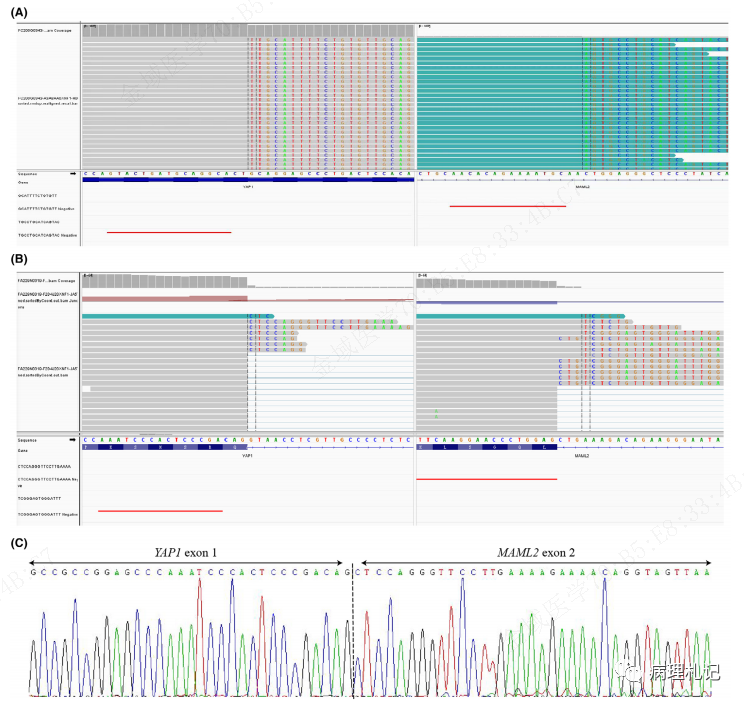
Task: Click the Sequence strand arrow in panel A
Action: click(x=72, y=172)
